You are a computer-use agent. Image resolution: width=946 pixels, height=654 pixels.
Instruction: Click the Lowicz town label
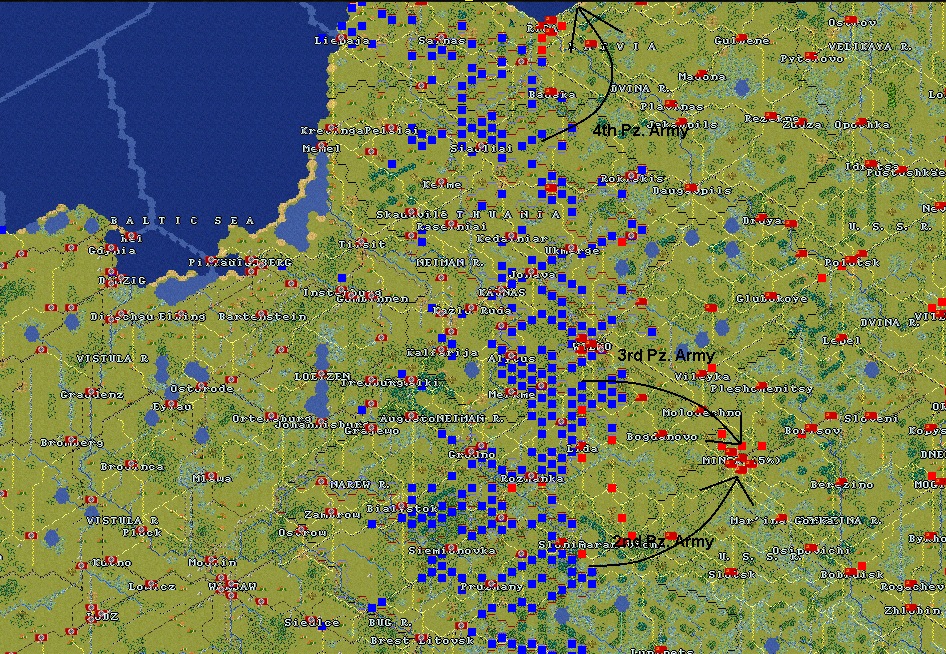[x=151, y=586]
